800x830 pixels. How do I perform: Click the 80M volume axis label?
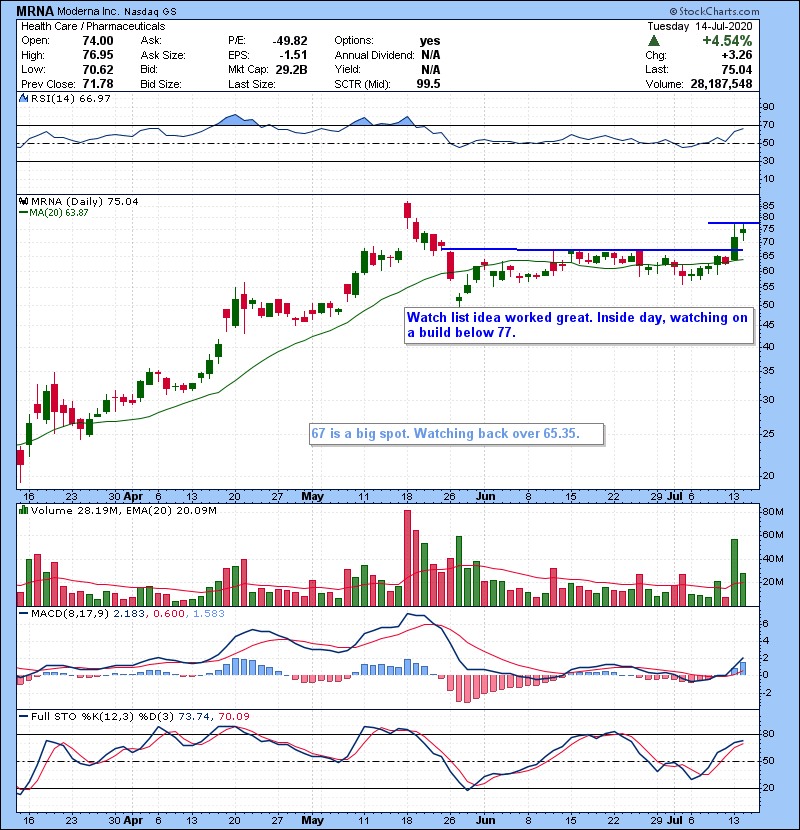point(772,512)
